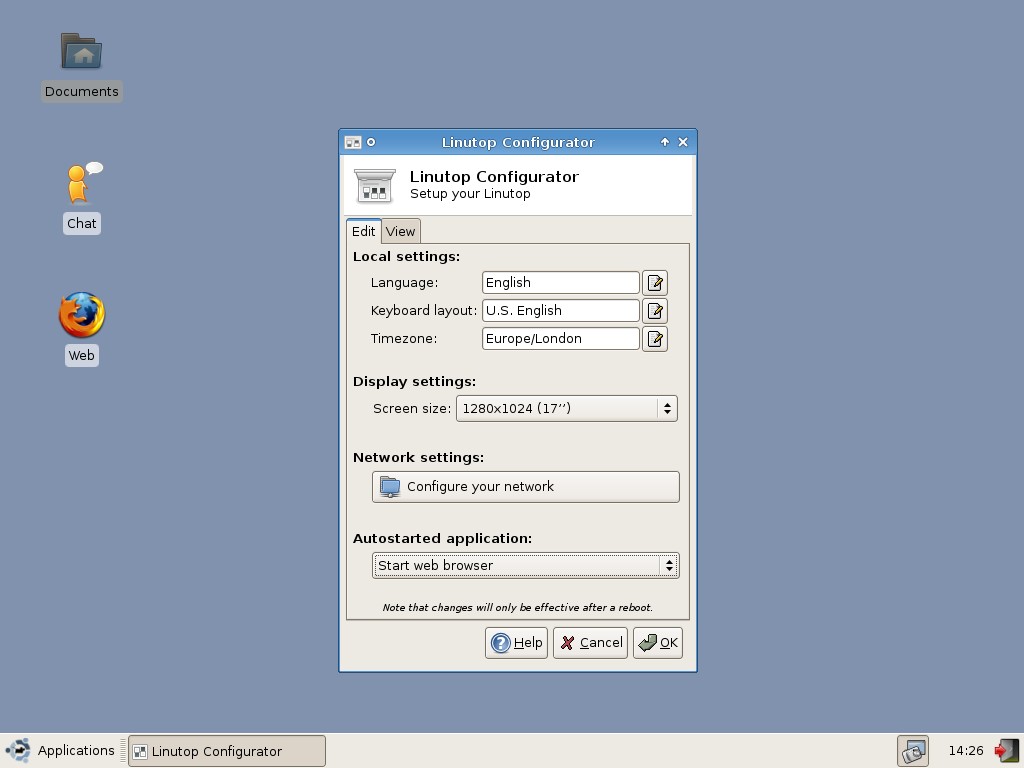Click the edit icon next to Timezone

(654, 339)
